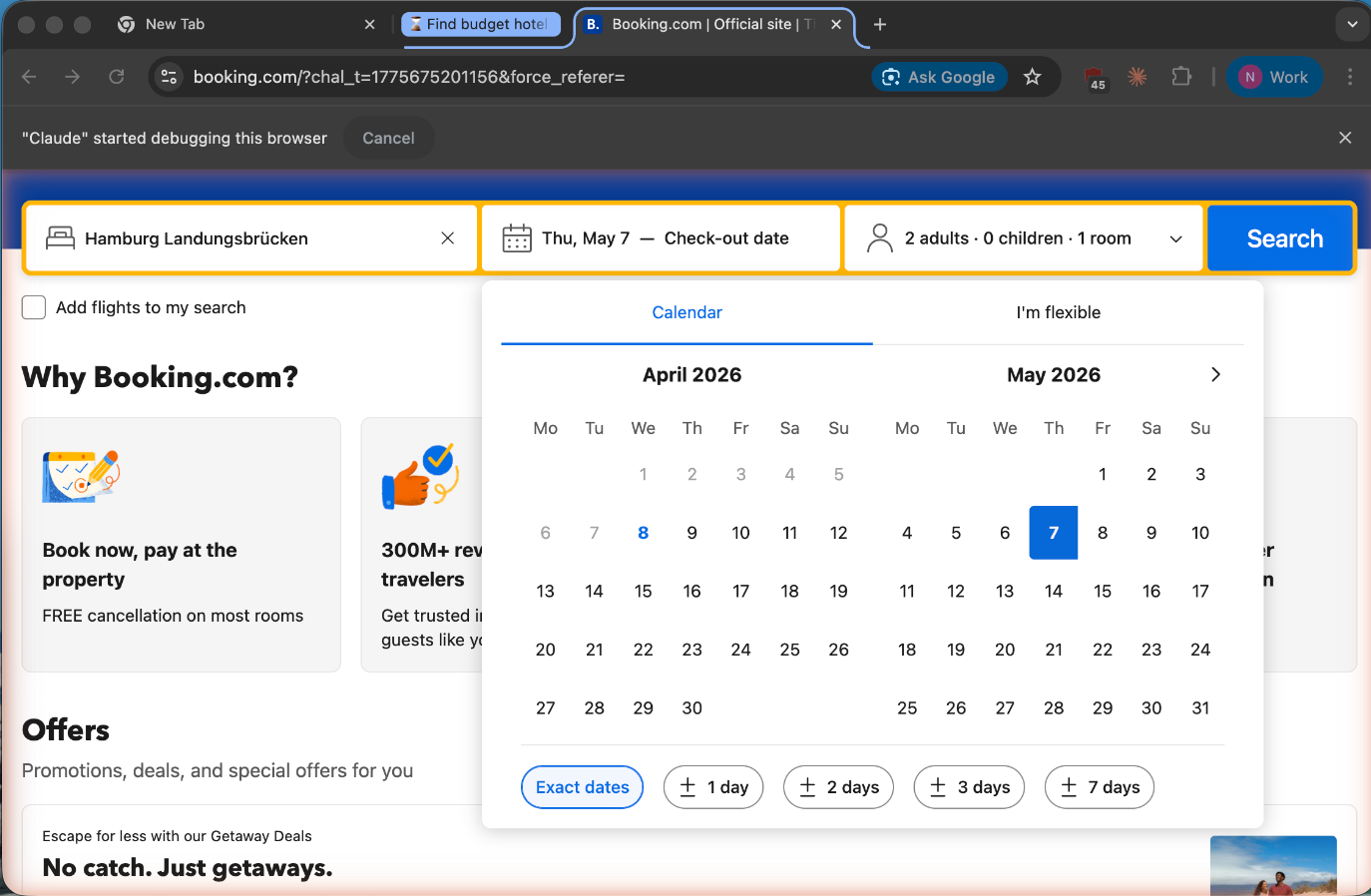Select the highlighted May 7 date
The height and width of the screenshot is (896, 1371).
[x=1054, y=533]
